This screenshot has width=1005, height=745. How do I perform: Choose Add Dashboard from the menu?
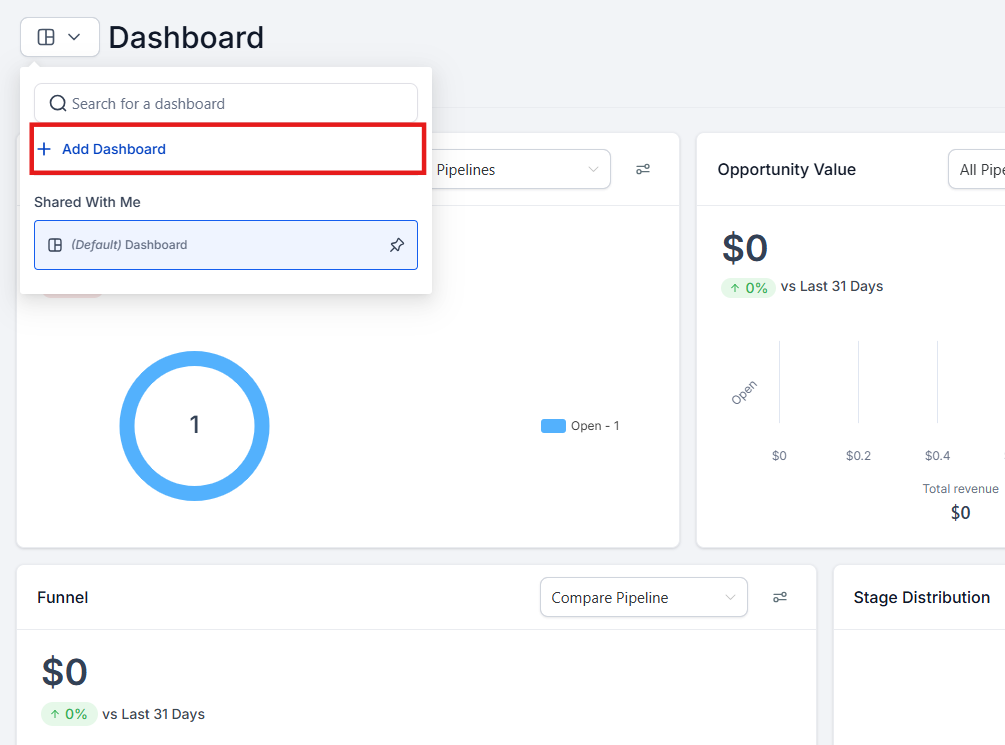[114, 149]
